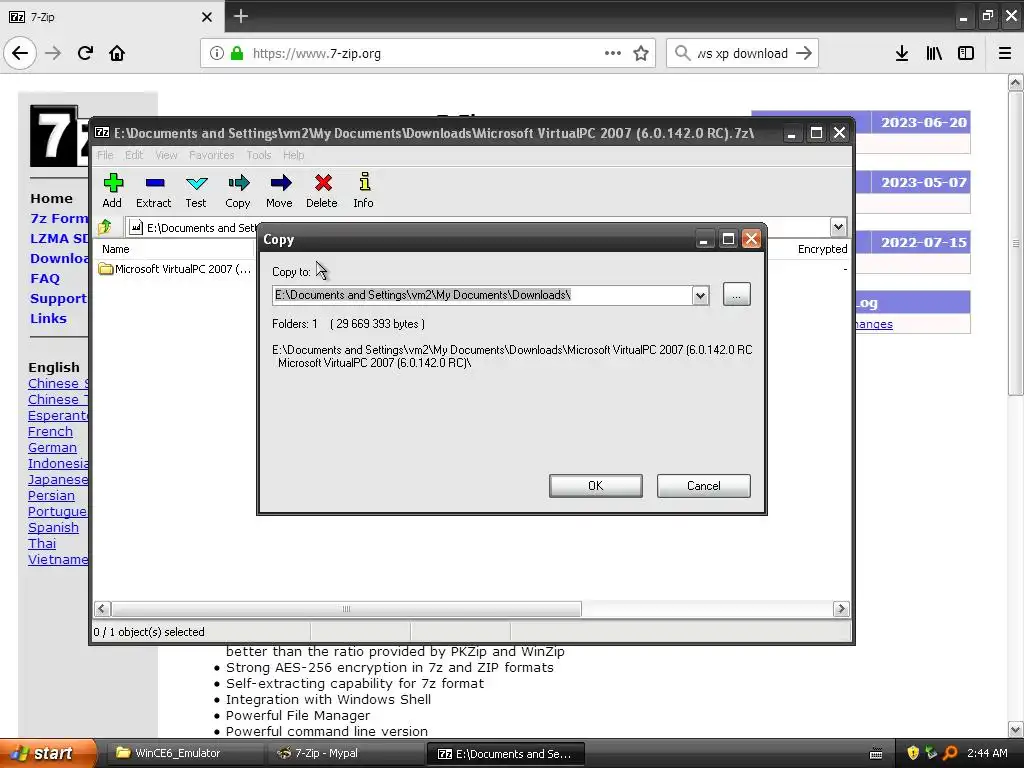Viewport: 1024px width, 768px height.
Task: Open the FAQ link in sidebar
Action: click(45, 279)
